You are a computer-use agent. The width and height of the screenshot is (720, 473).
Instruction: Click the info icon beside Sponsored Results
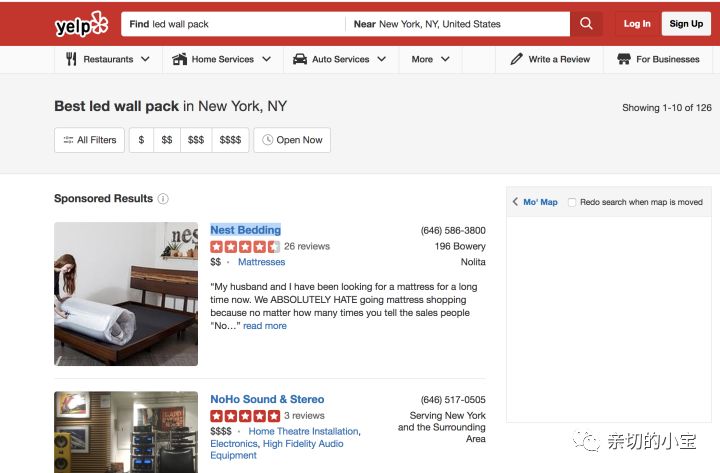point(163,199)
